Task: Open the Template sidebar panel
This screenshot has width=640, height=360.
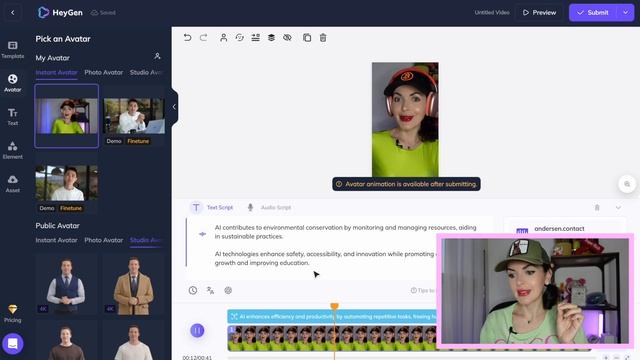Action: [x=13, y=49]
